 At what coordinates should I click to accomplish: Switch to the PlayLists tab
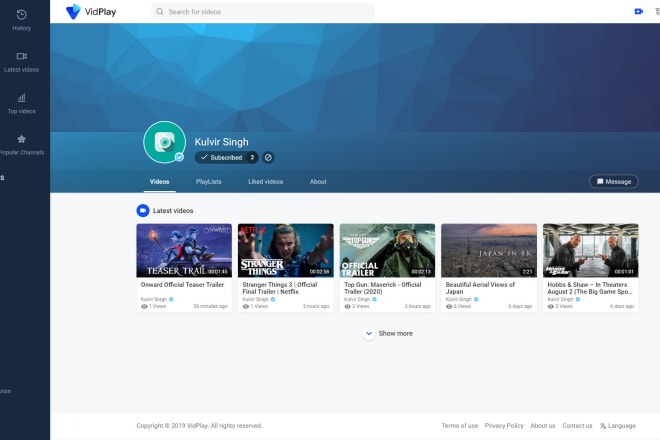pyautogui.click(x=208, y=182)
